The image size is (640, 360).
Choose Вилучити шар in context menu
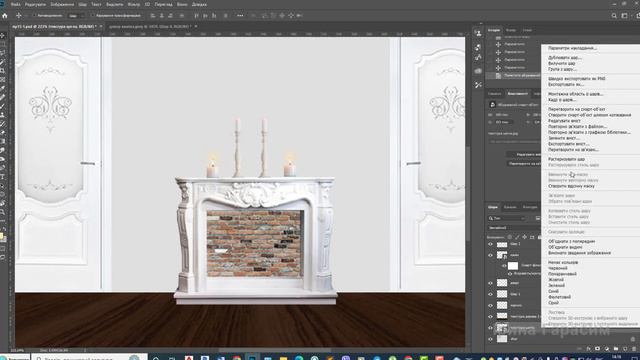[562, 63]
